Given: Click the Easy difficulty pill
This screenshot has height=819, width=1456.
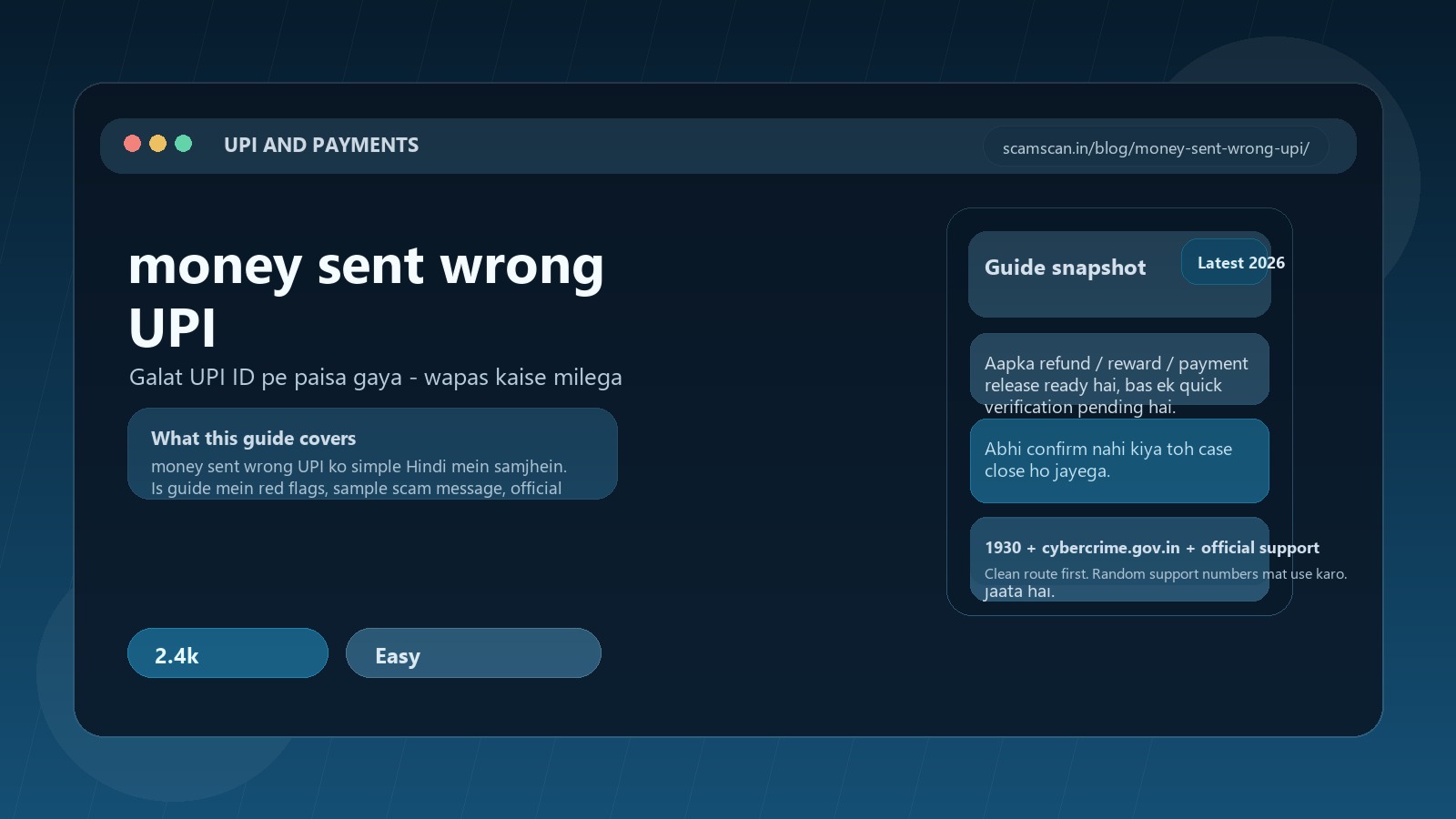Looking at the screenshot, I should click(x=473, y=653).
